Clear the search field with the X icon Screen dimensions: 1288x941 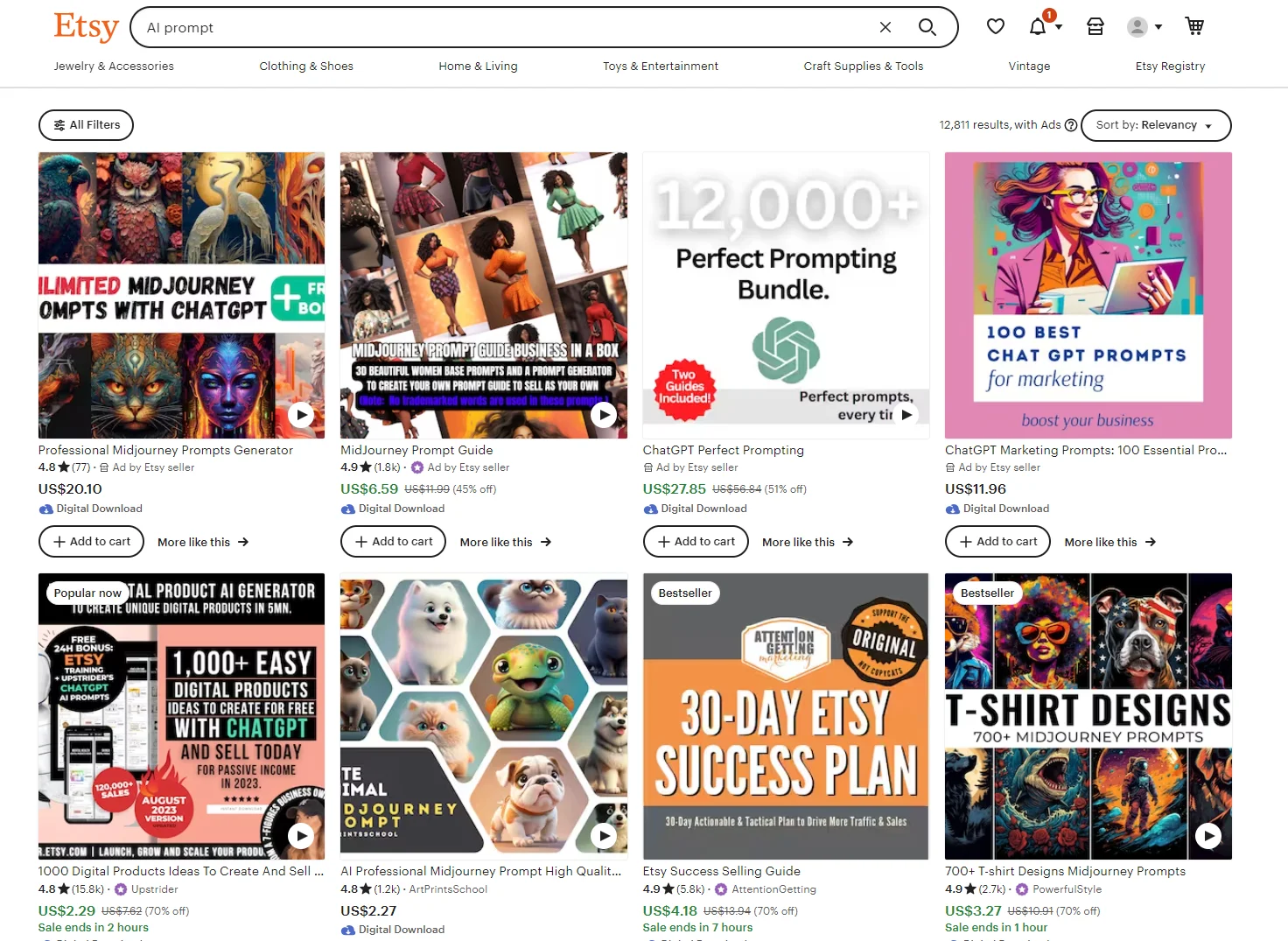tap(885, 27)
